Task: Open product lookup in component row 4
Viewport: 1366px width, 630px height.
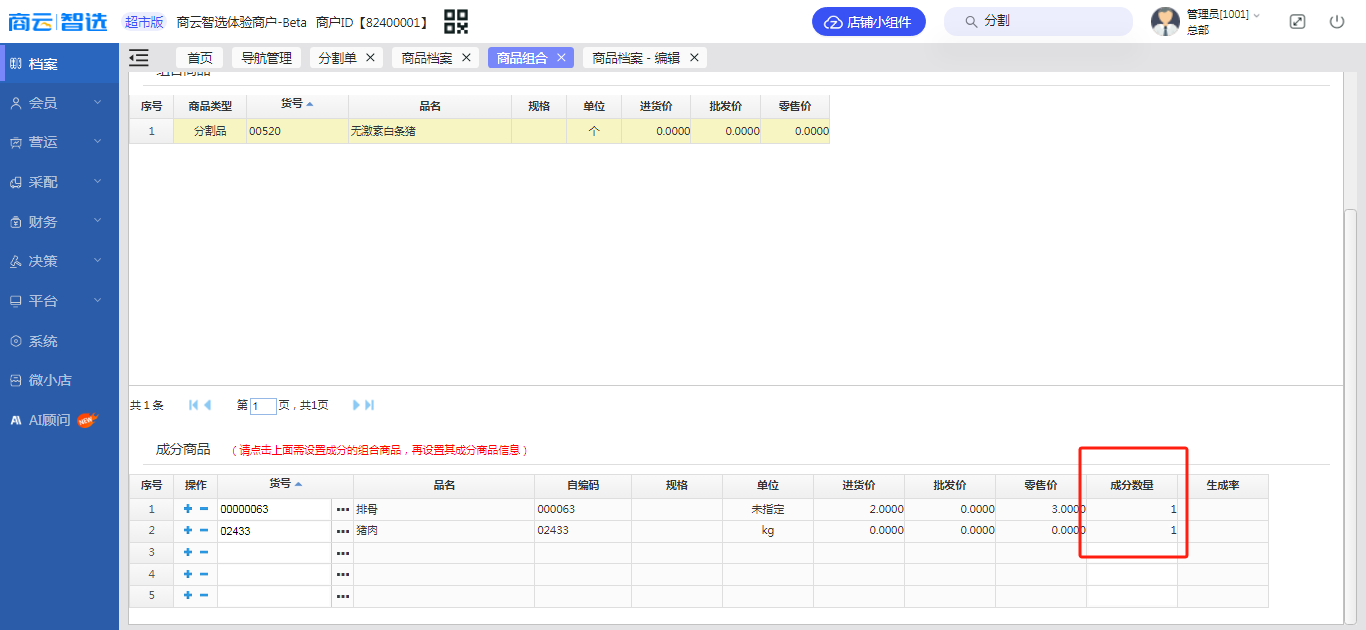Action: pyautogui.click(x=343, y=575)
